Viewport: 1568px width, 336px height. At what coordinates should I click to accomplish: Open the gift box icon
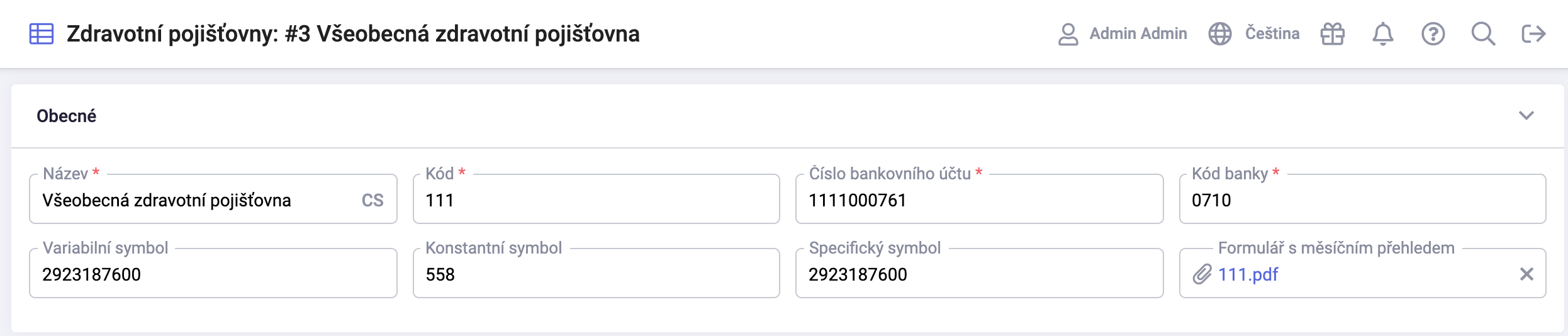[x=1333, y=34]
